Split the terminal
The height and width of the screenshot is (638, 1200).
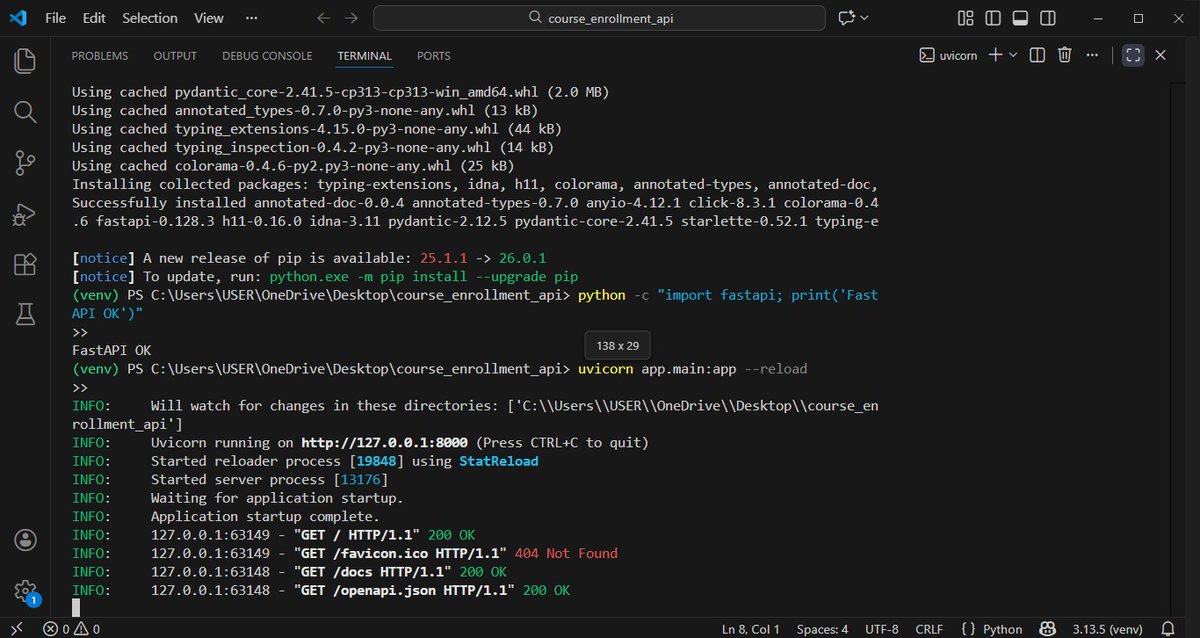click(x=1038, y=55)
